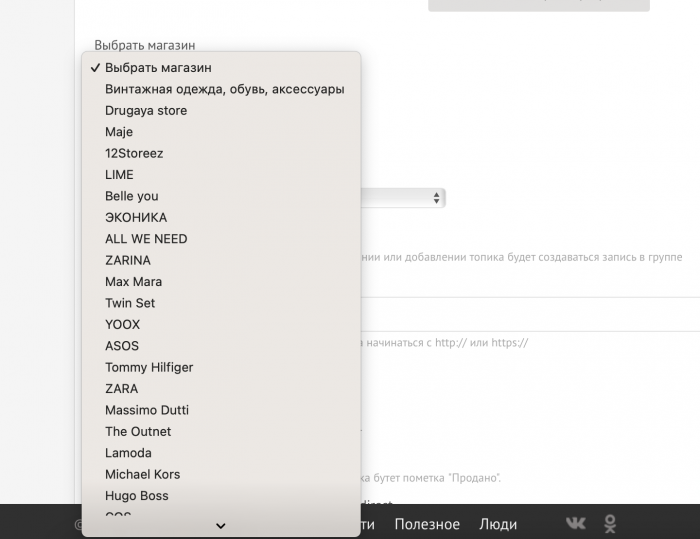Viewport: 700px width, 539px height.
Task: Select Lamoda store
Action: [x=221, y=453]
